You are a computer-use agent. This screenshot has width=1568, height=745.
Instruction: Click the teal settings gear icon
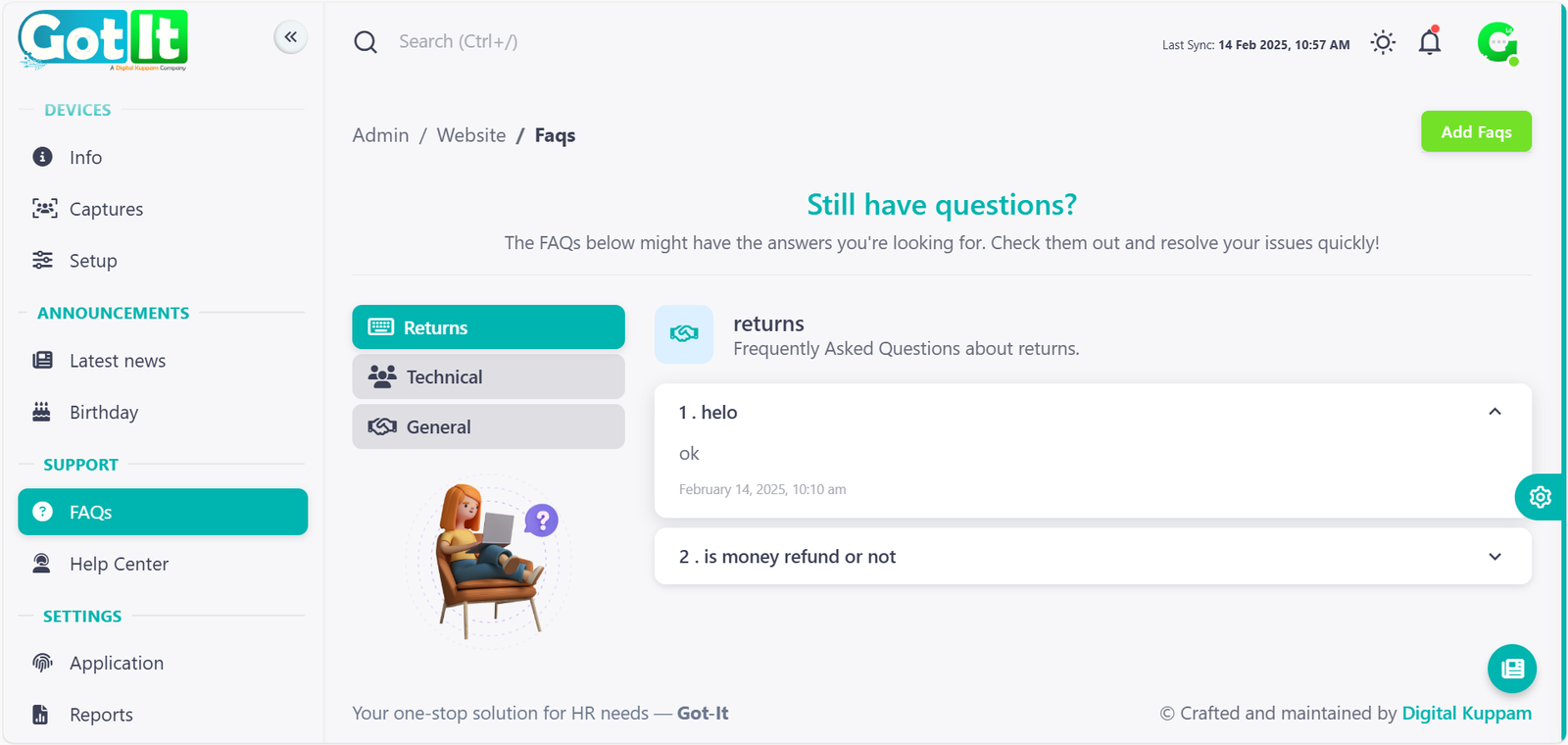[x=1540, y=497]
